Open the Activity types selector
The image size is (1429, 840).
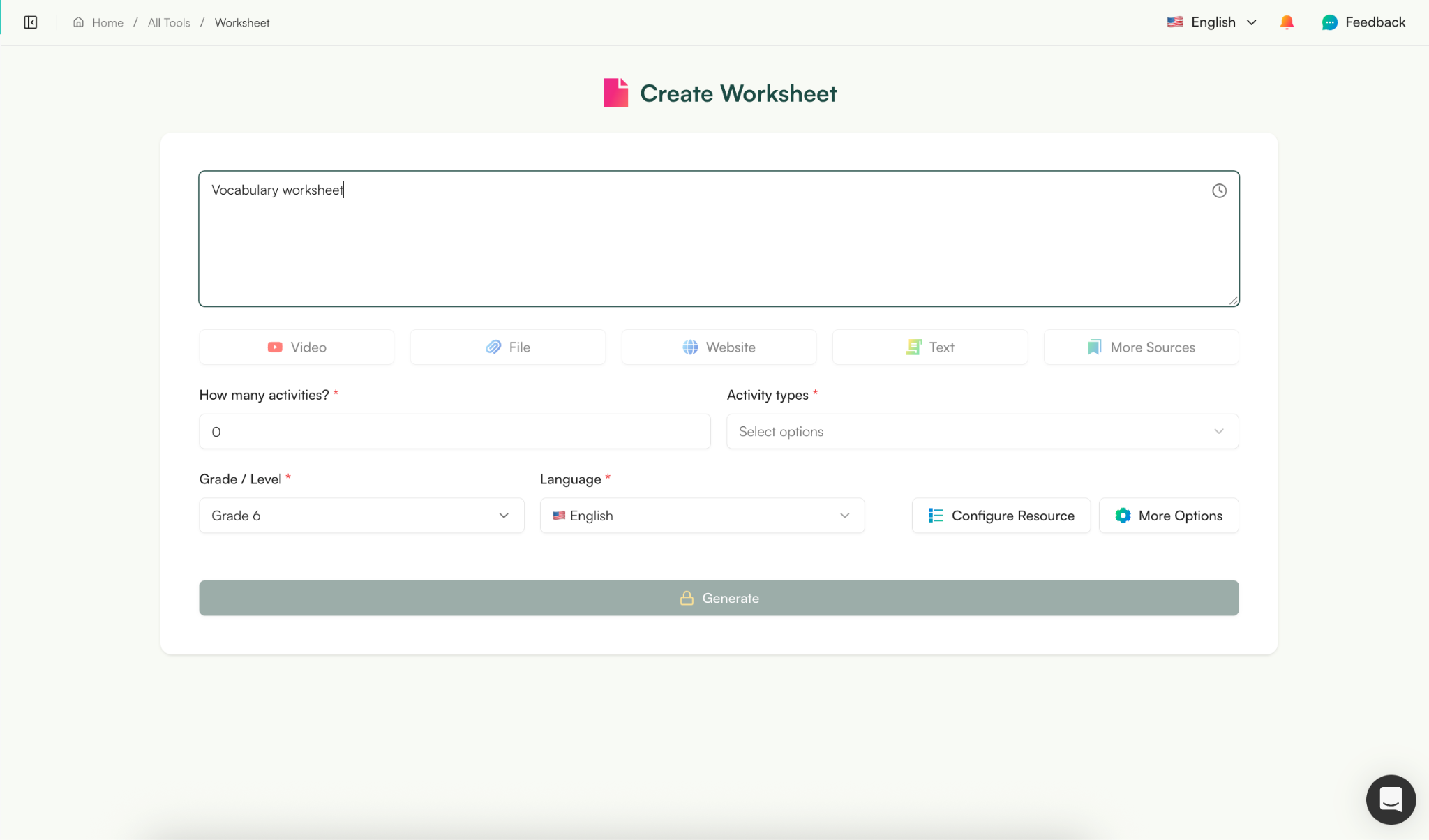click(x=981, y=431)
